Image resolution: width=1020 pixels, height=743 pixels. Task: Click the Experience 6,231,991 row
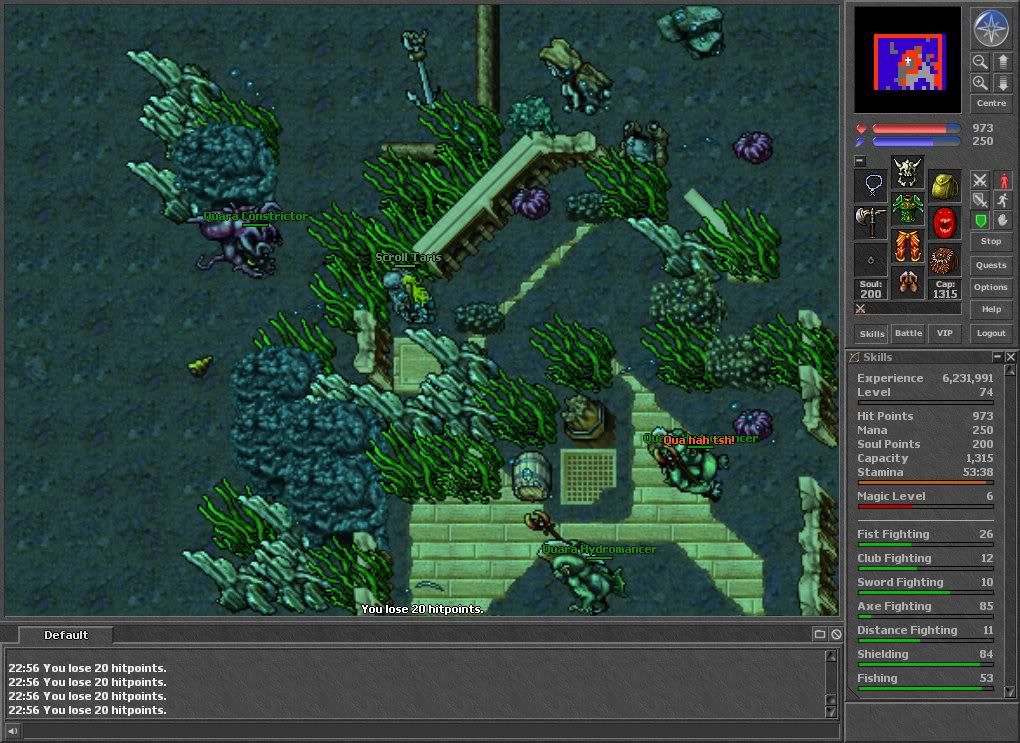[x=925, y=378]
